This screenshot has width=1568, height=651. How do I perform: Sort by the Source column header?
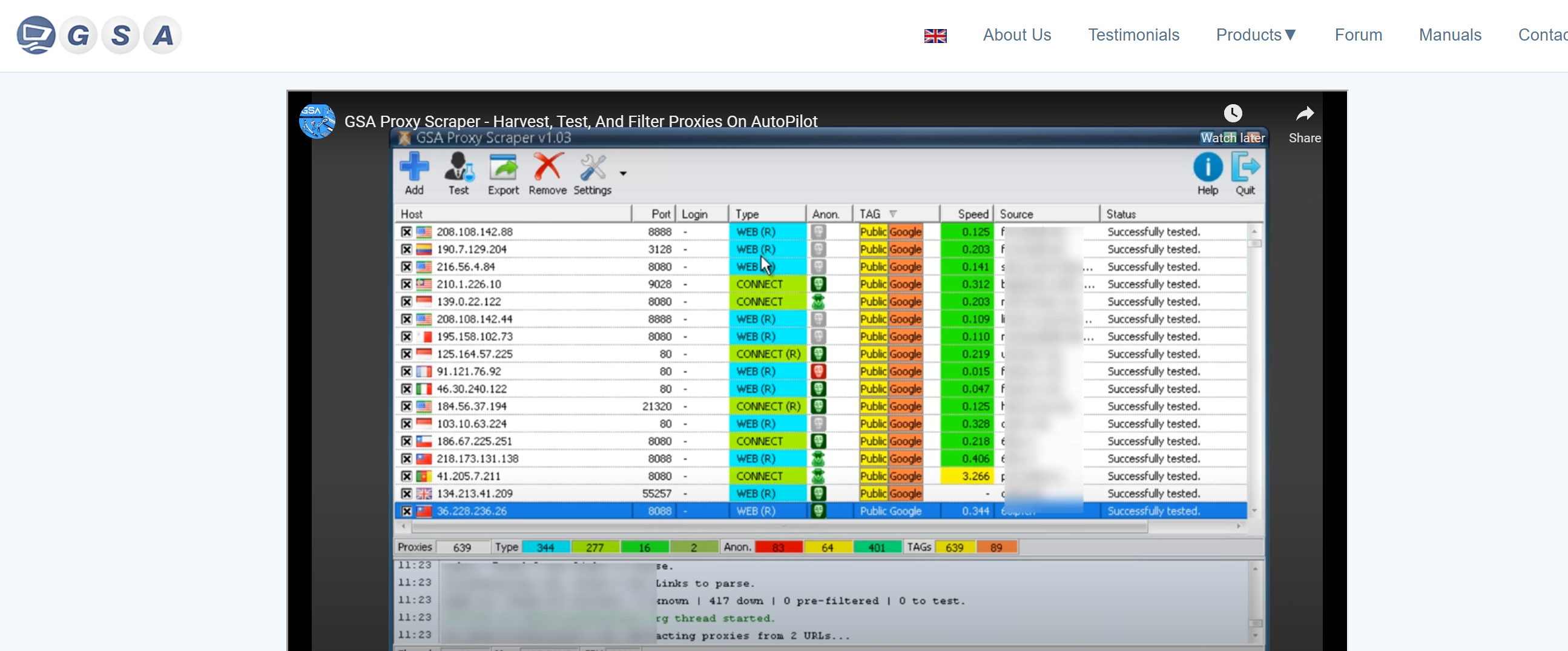click(x=1047, y=214)
